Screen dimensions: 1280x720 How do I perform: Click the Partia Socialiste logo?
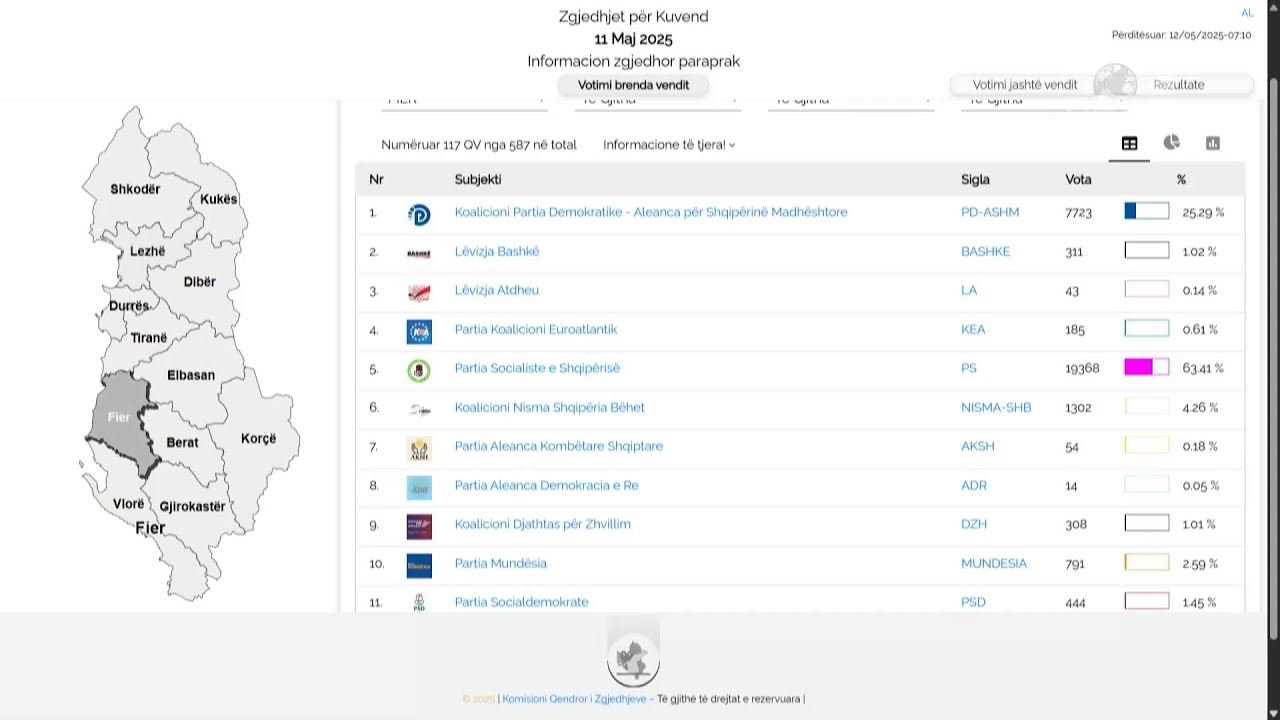click(x=419, y=370)
